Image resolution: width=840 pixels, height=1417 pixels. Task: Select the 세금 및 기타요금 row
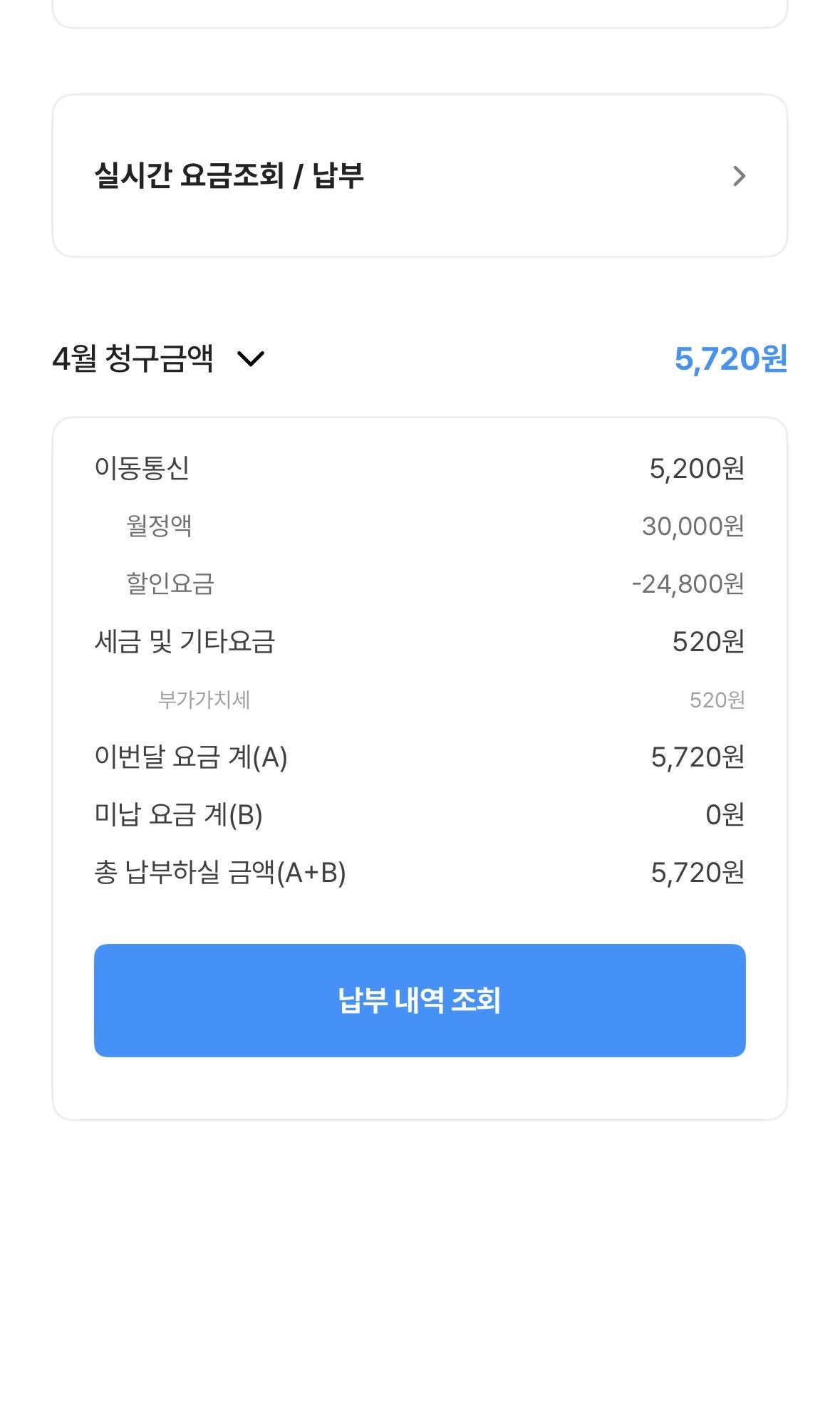(185, 641)
